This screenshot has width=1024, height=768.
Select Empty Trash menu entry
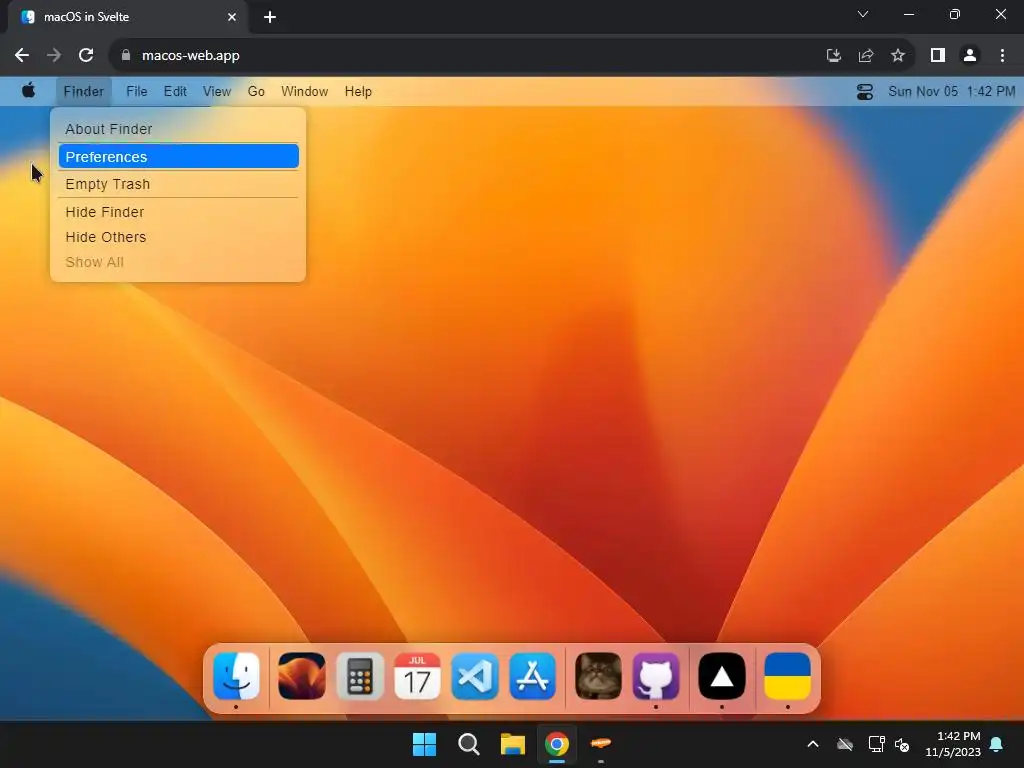tap(178, 184)
